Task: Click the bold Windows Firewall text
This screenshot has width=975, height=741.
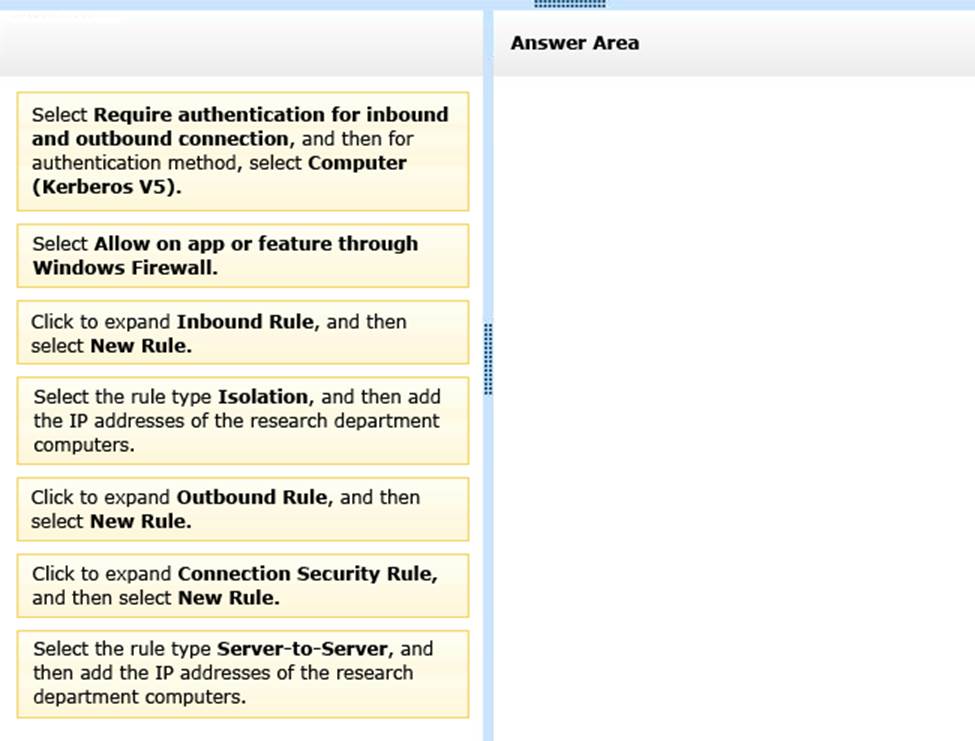Action: [125, 268]
